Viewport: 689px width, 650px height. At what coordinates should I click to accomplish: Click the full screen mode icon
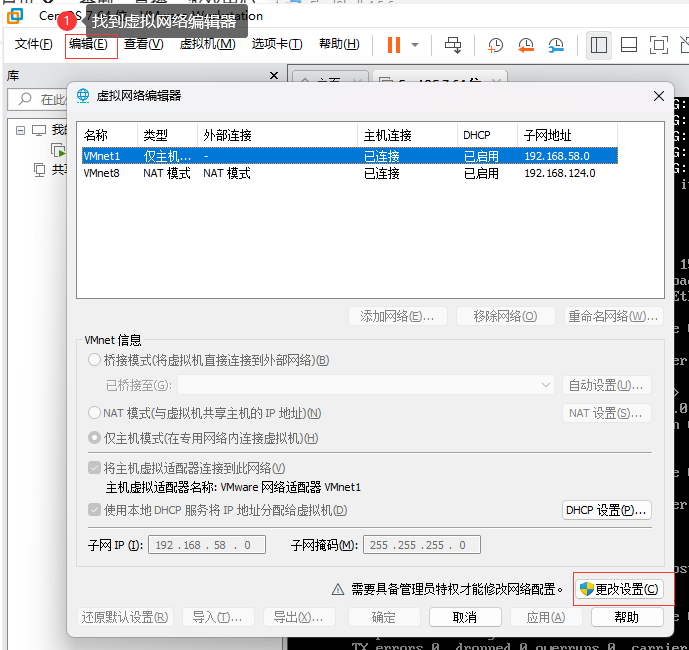pos(659,45)
